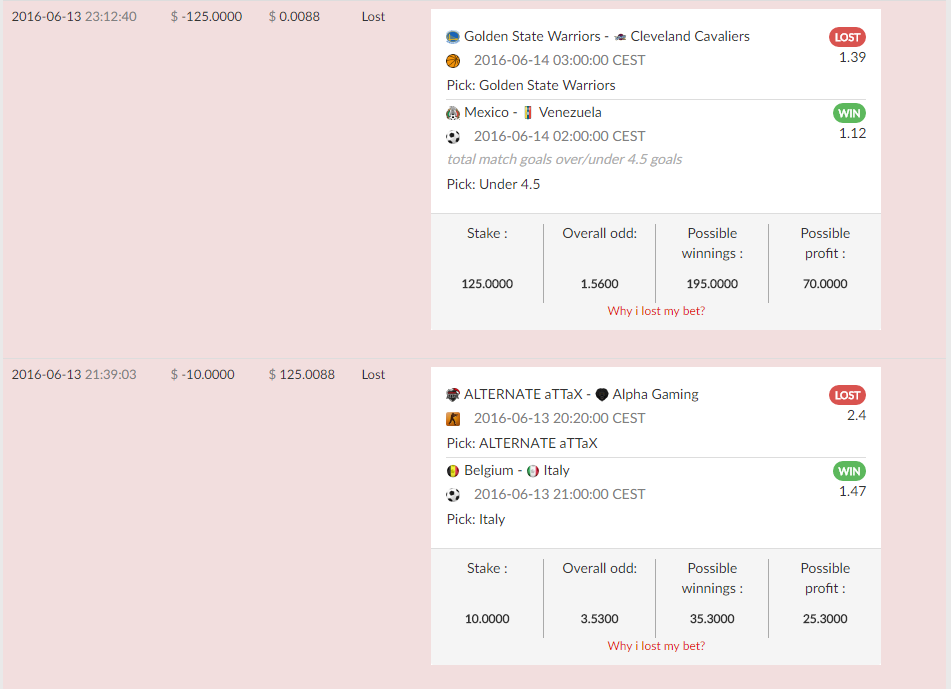Click the amount '$ -125.0000'
The width and height of the screenshot is (951, 689).
coord(206,16)
